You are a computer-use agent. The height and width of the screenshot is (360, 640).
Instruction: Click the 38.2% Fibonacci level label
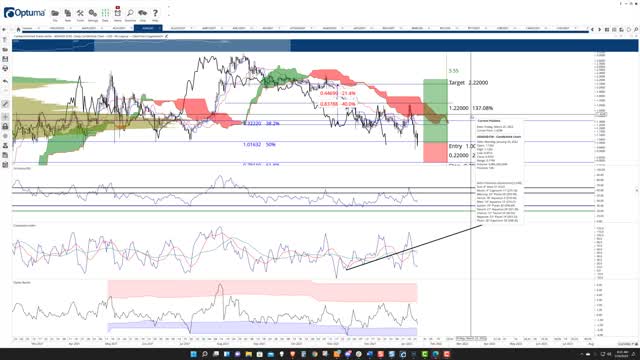[262, 123]
